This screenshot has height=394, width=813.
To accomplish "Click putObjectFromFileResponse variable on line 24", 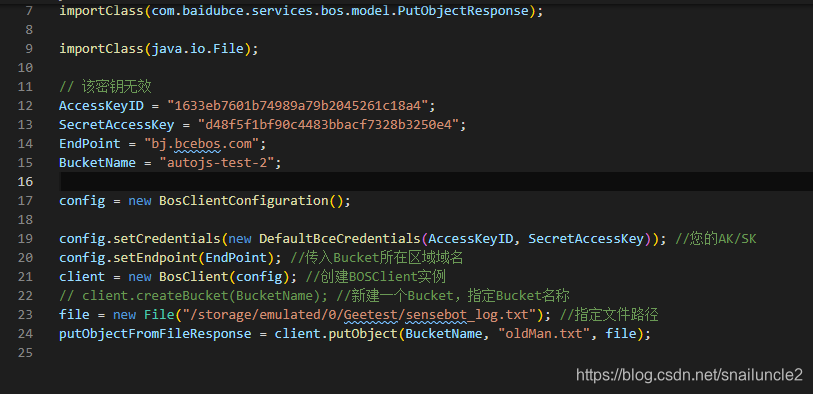I will point(155,334).
